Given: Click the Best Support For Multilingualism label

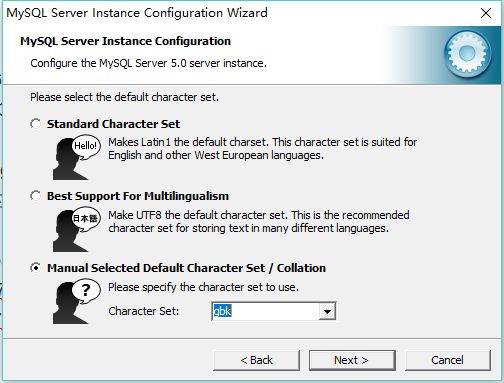Looking at the screenshot, I should (x=138, y=196).
